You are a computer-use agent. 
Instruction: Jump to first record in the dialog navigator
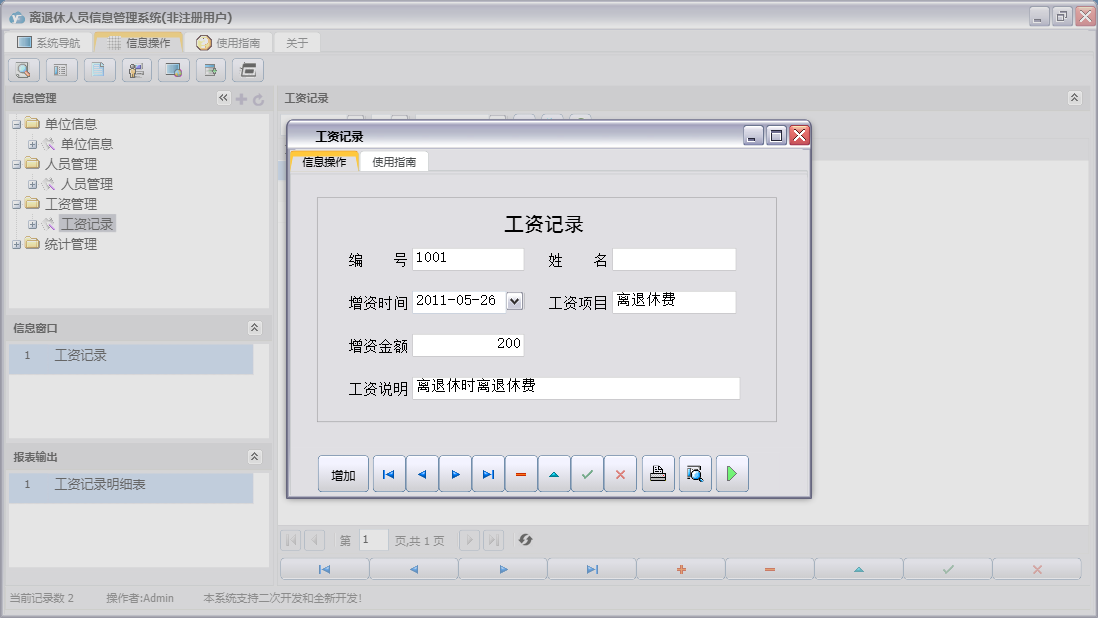[389, 475]
